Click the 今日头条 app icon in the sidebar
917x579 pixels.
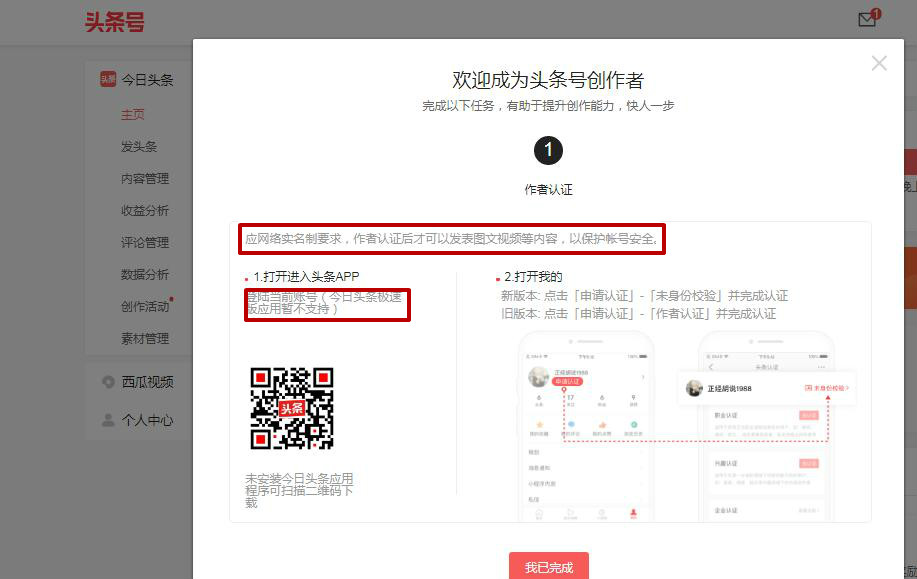[108, 79]
